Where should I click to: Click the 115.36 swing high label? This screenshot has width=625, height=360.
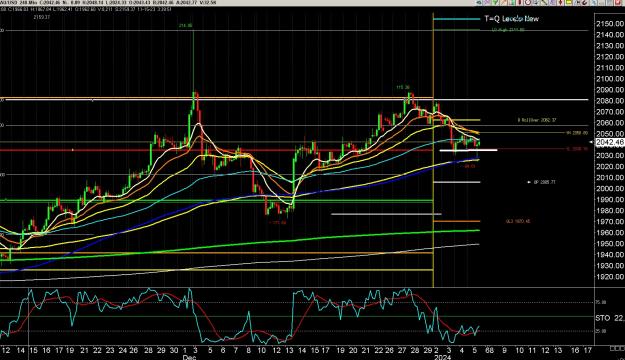click(x=403, y=87)
